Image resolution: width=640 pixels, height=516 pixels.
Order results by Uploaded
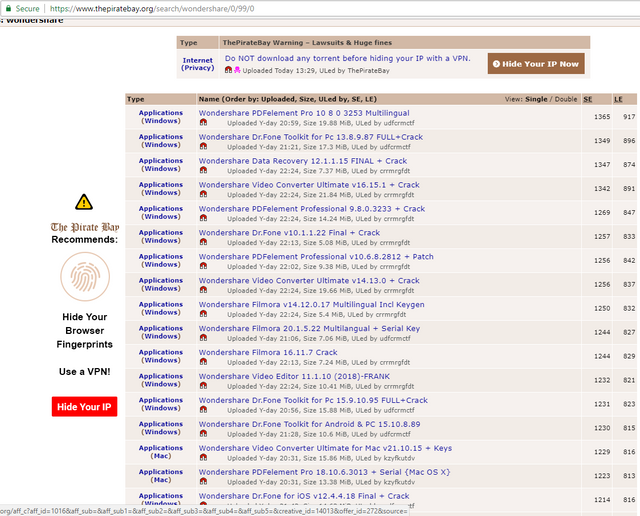coord(276,99)
